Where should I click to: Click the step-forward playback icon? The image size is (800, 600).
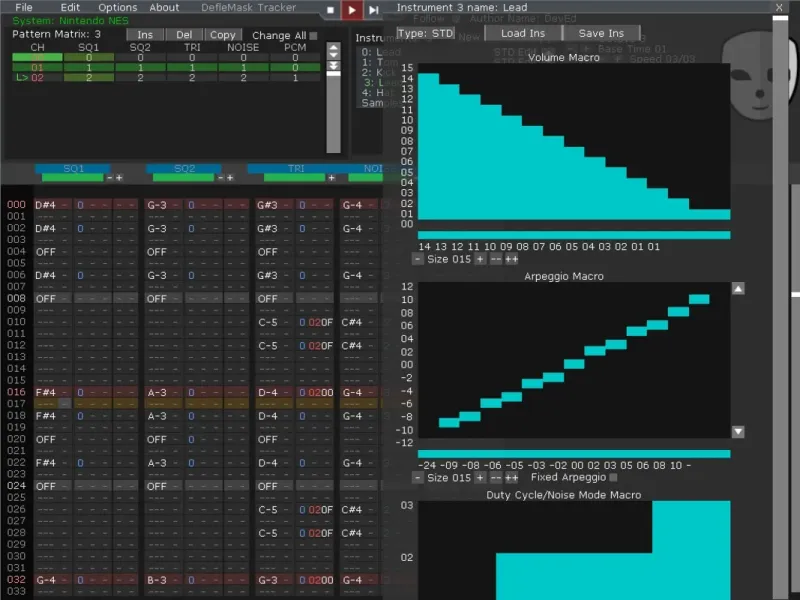point(373,10)
